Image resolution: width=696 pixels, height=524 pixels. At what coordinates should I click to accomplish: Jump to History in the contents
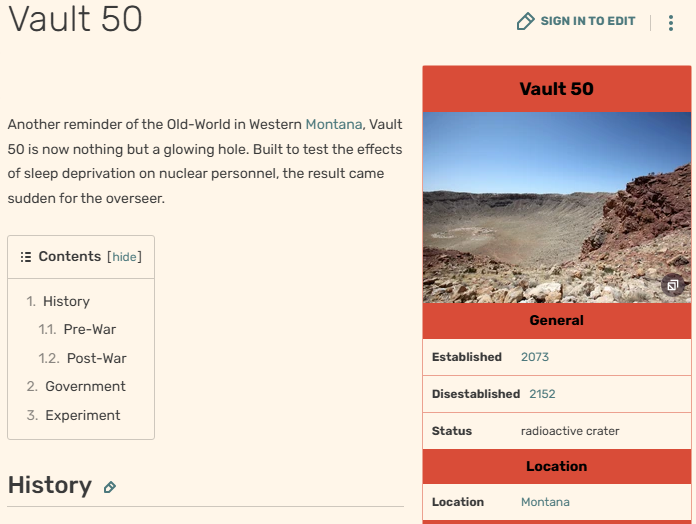[x=66, y=301]
